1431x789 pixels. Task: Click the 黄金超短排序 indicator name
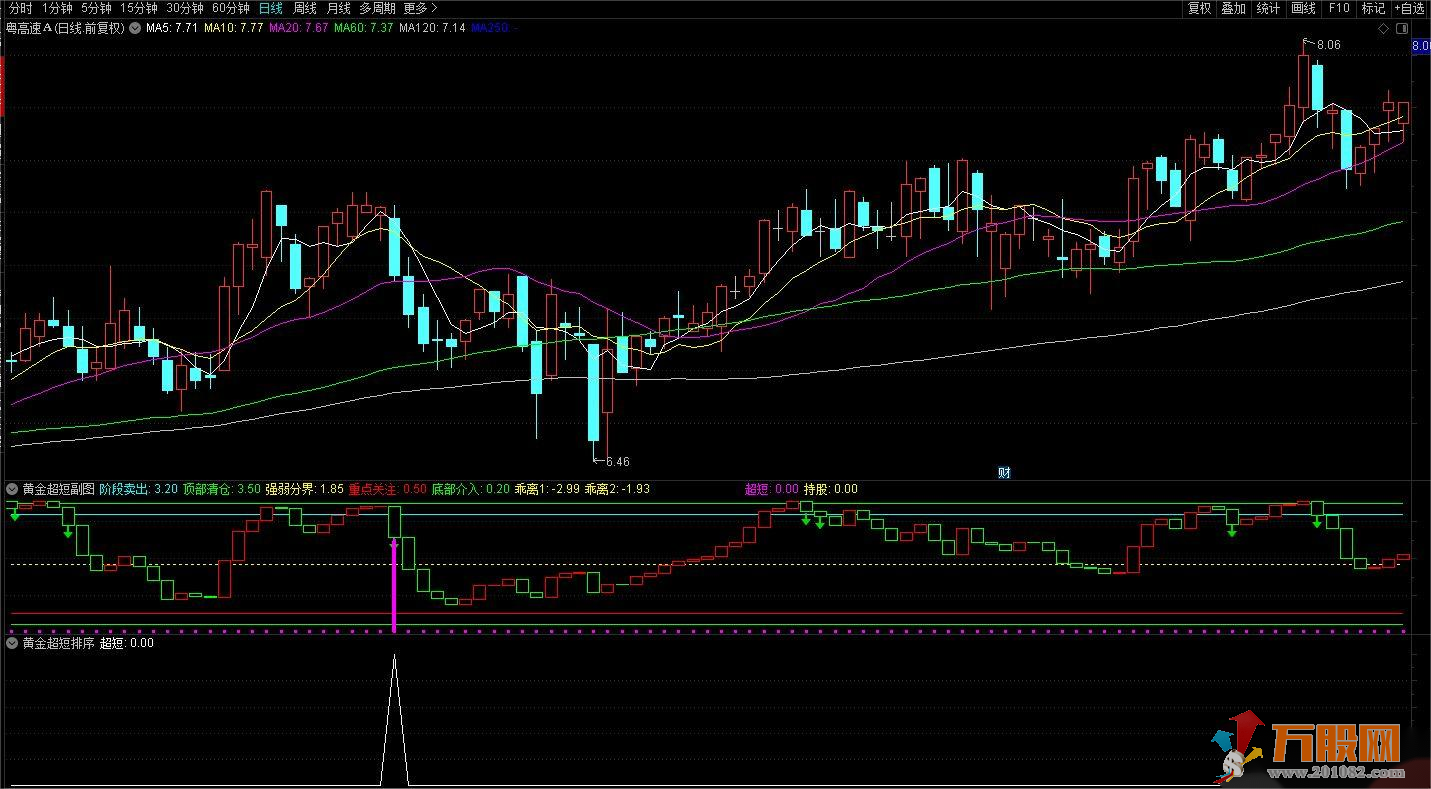pos(58,643)
